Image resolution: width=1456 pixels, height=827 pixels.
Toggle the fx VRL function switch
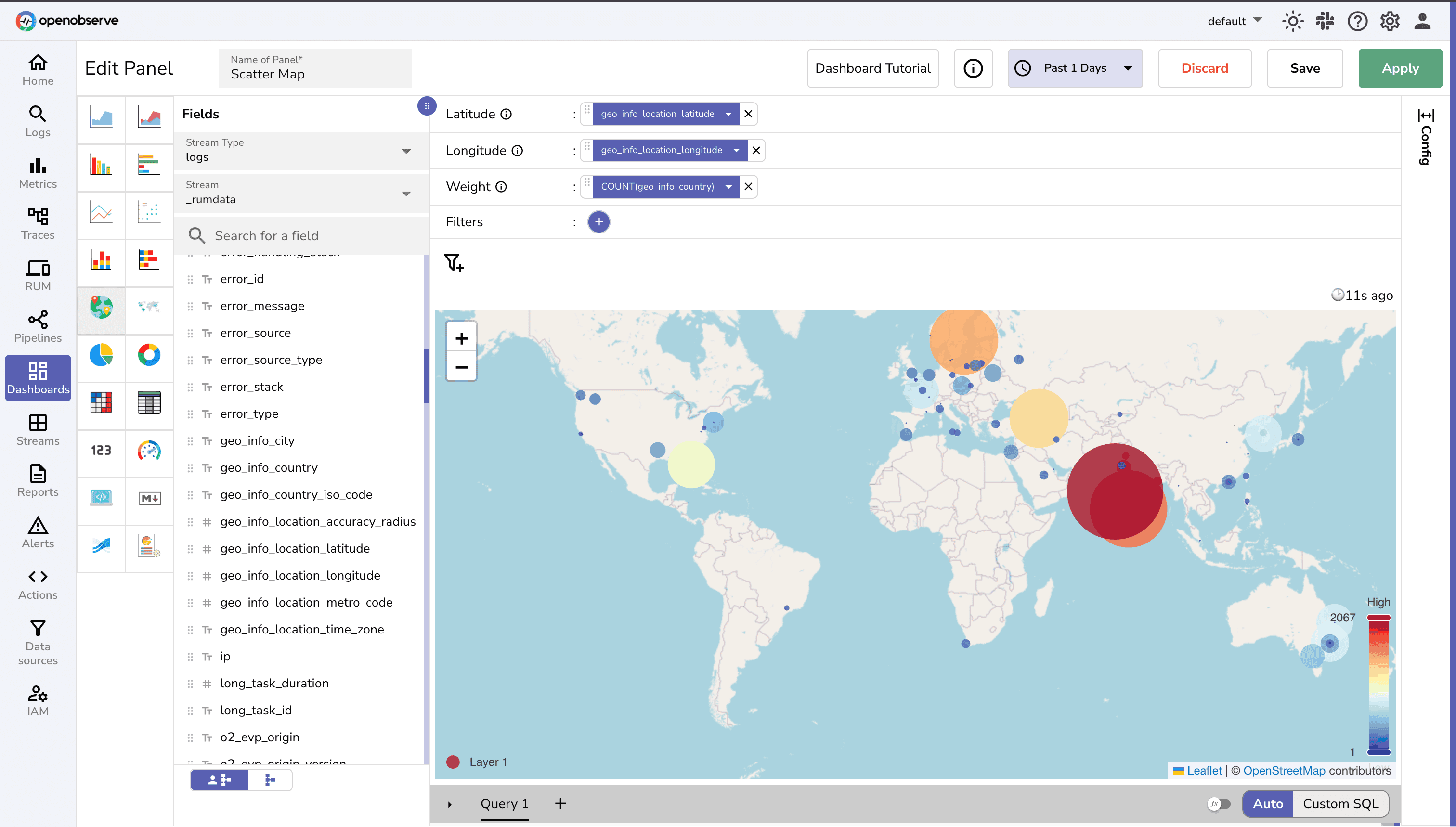click(x=1220, y=804)
